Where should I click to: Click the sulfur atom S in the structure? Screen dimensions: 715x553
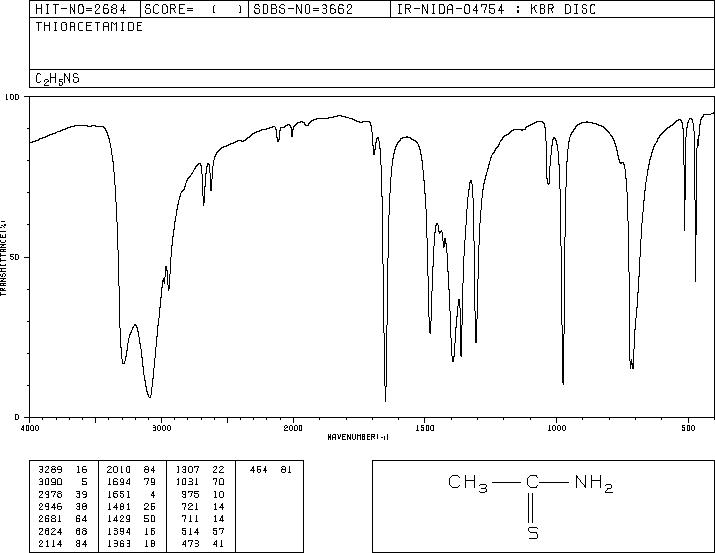[x=533, y=533]
